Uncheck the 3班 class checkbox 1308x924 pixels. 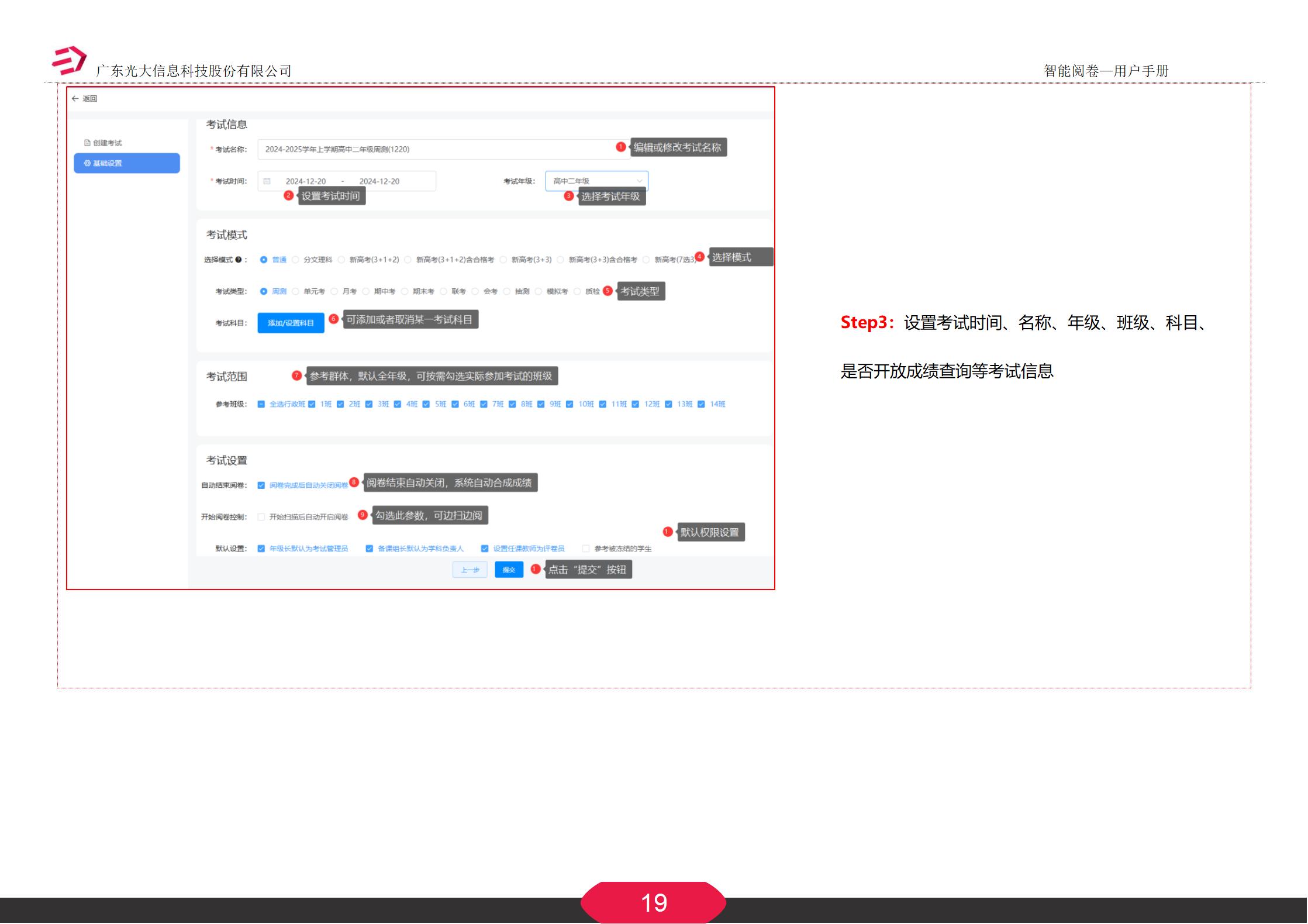coord(369,404)
